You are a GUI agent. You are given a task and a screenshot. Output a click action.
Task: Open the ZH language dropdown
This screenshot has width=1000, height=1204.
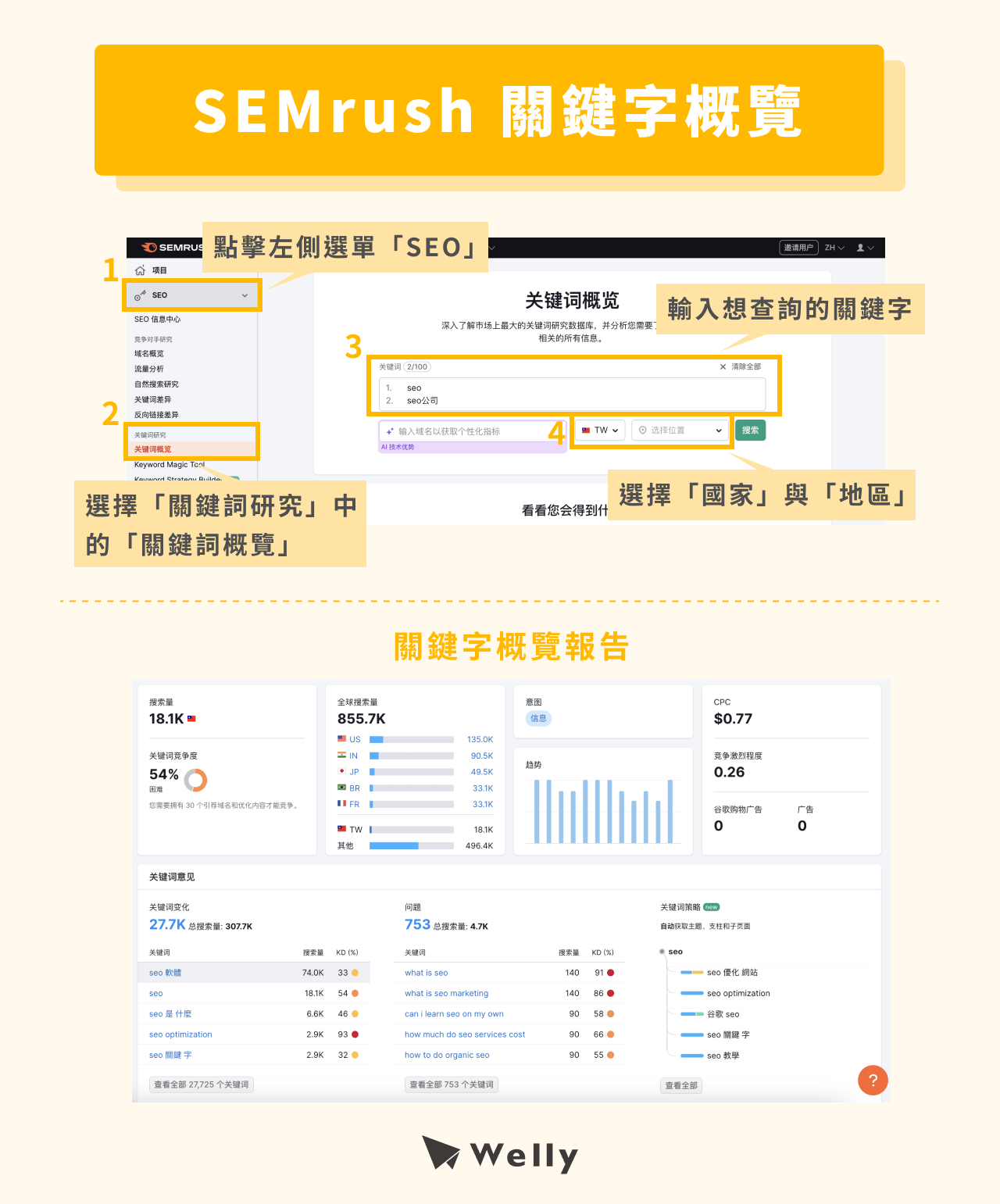(x=834, y=248)
